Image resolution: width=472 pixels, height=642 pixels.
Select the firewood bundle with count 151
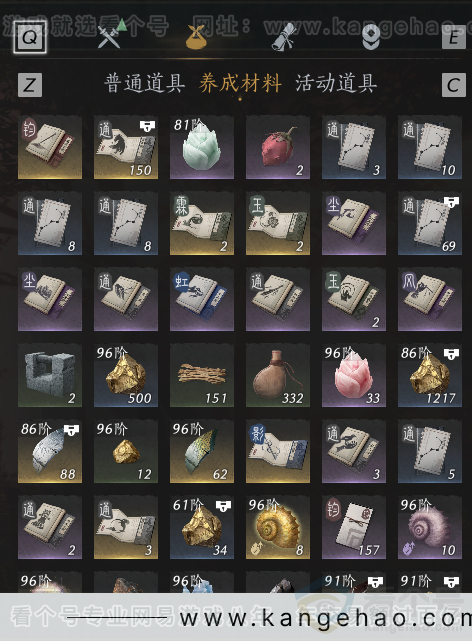(x=202, y=375)
